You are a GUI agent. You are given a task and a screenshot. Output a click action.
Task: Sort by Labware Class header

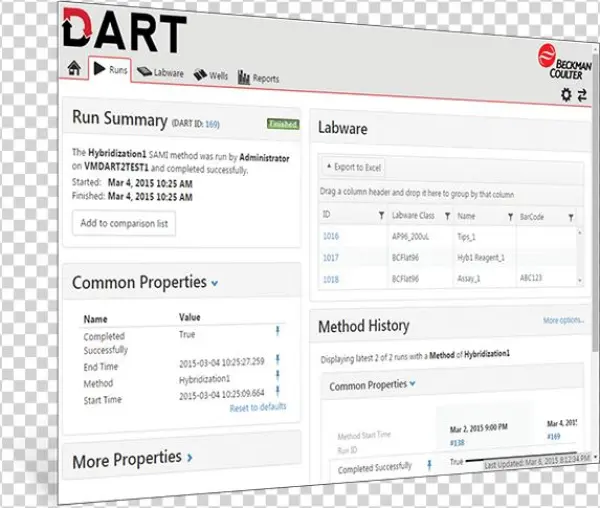click(x=413, y=215)
